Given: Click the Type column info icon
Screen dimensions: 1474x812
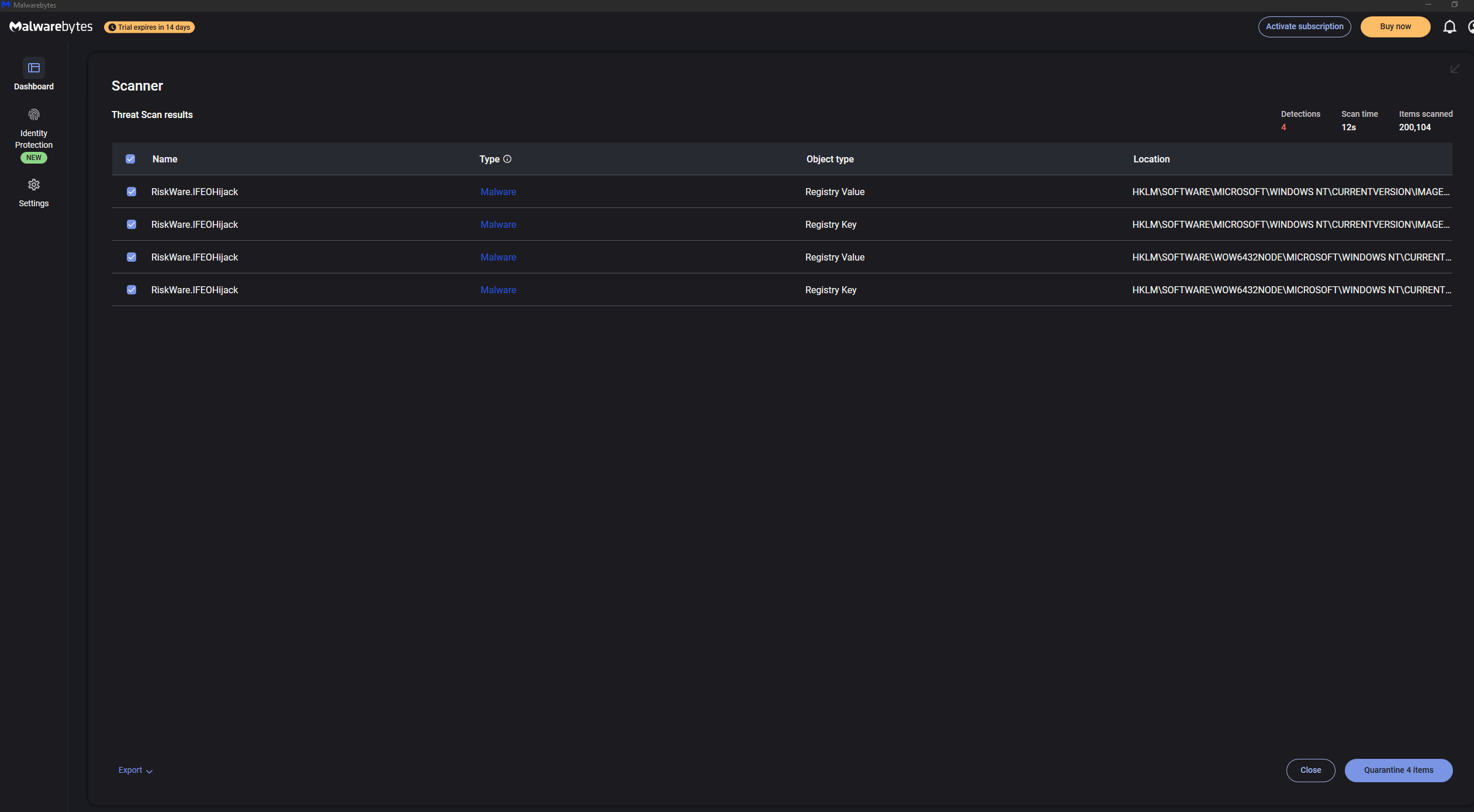Looking at the screenshot, I should tap(507, 159).
